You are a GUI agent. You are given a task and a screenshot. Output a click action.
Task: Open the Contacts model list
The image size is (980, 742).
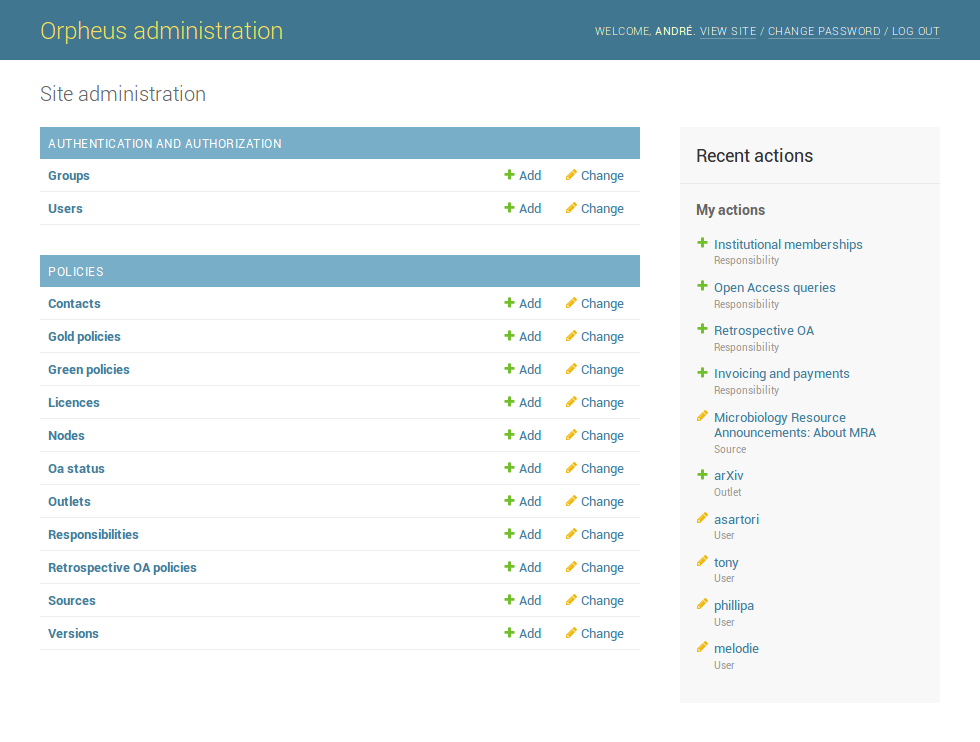pyautogui.click(x=74, y=304)
